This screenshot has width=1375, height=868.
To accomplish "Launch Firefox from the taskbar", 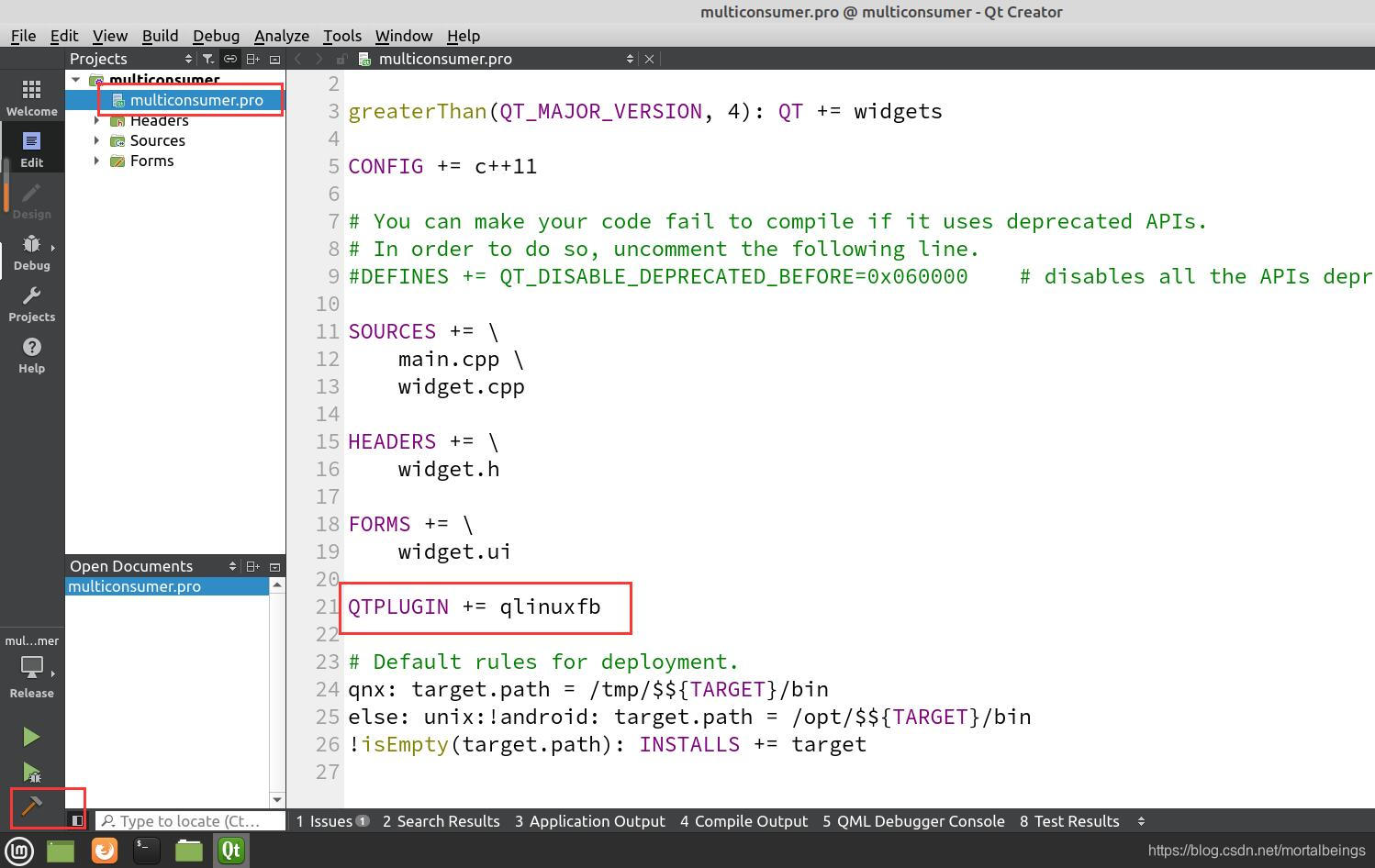I will [105, 851].
